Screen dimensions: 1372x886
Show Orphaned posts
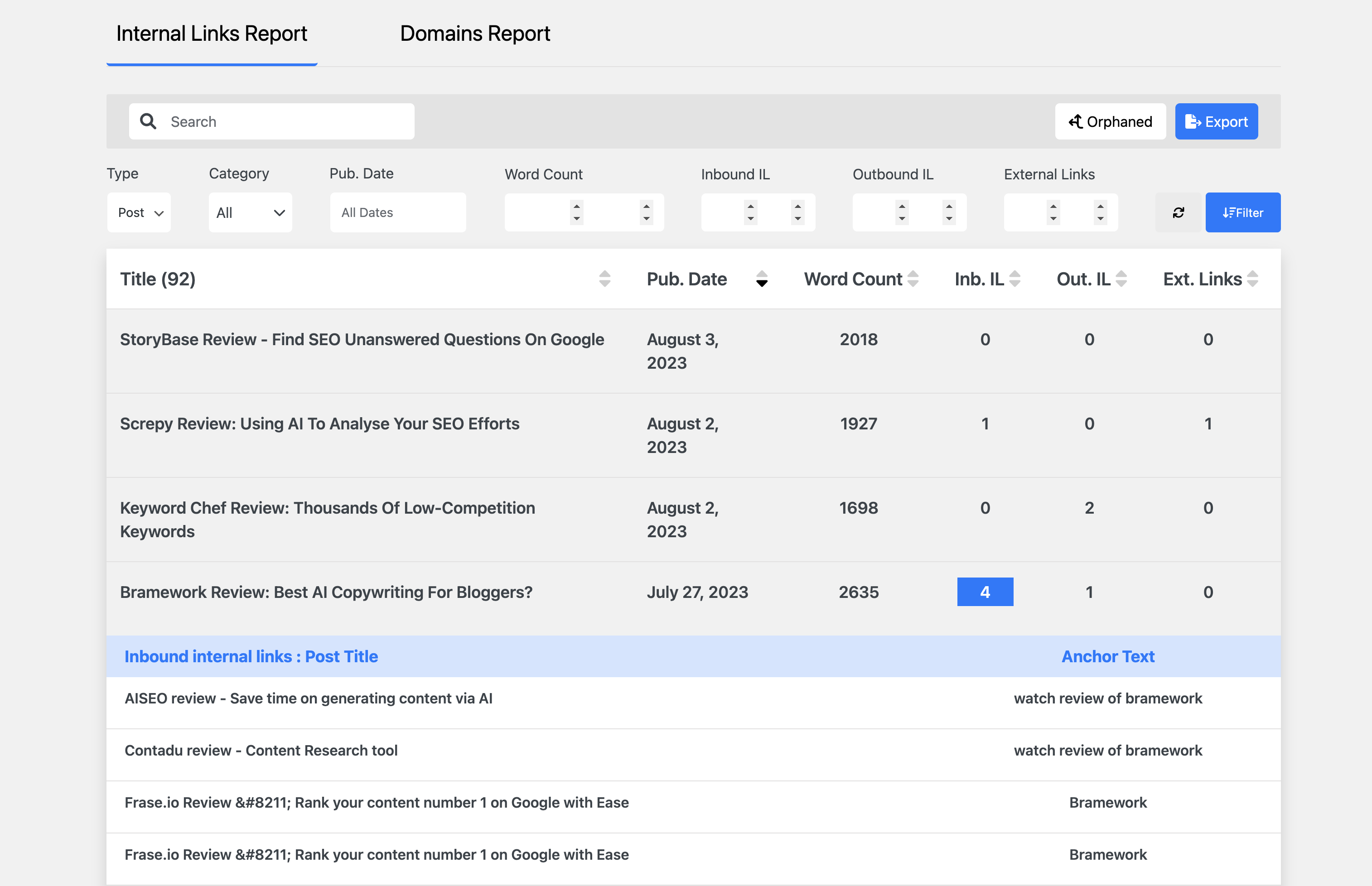[x=1110, y=121]
